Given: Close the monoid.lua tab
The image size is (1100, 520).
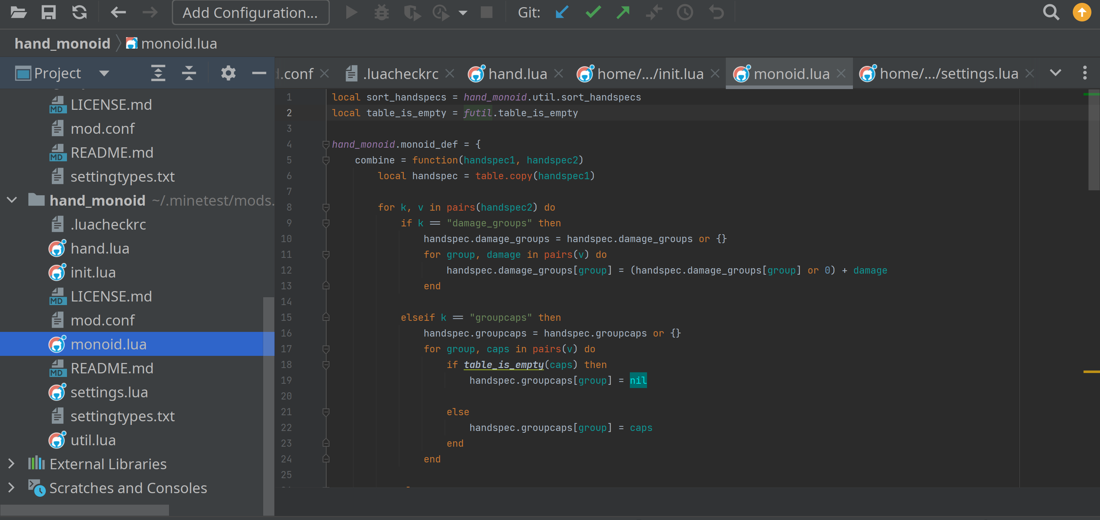Looking at the screenshot, I should click(x=841, y=74).
